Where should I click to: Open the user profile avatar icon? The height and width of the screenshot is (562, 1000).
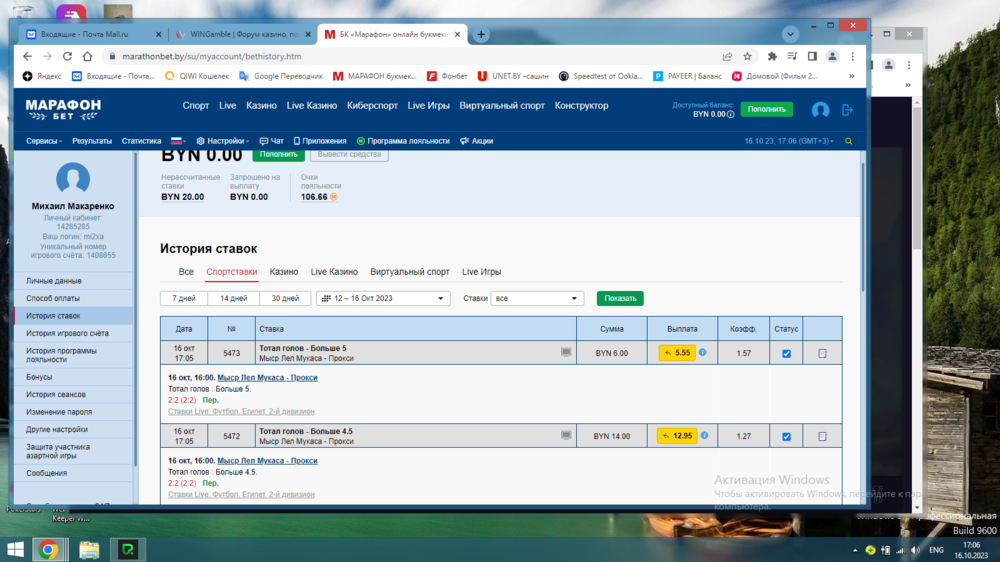pos(820,110)
